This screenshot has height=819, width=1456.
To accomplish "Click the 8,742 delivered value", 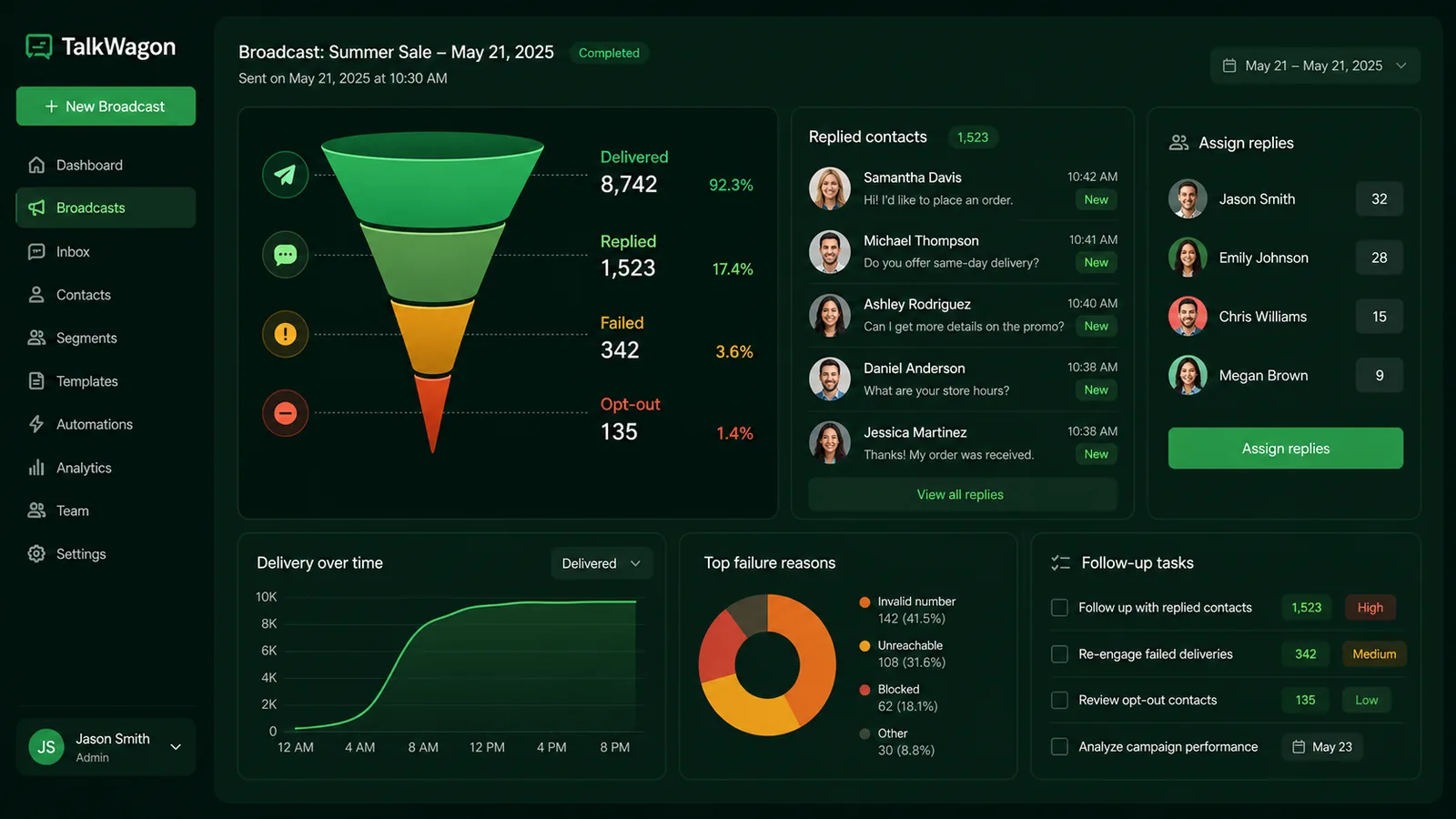I will (x=629, y=185).
